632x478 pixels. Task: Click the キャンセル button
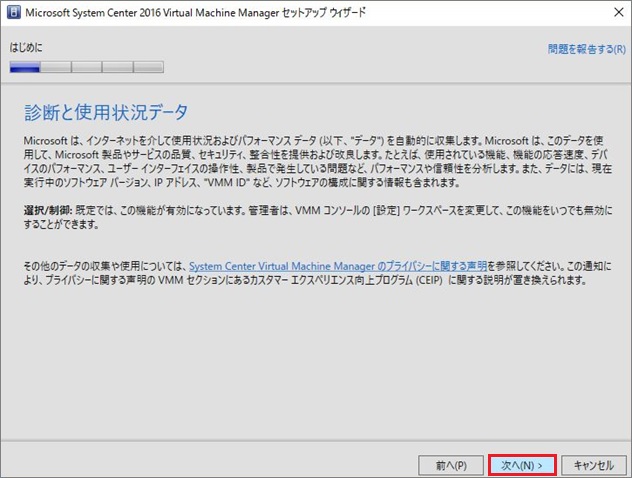click(x=593, y=464)
